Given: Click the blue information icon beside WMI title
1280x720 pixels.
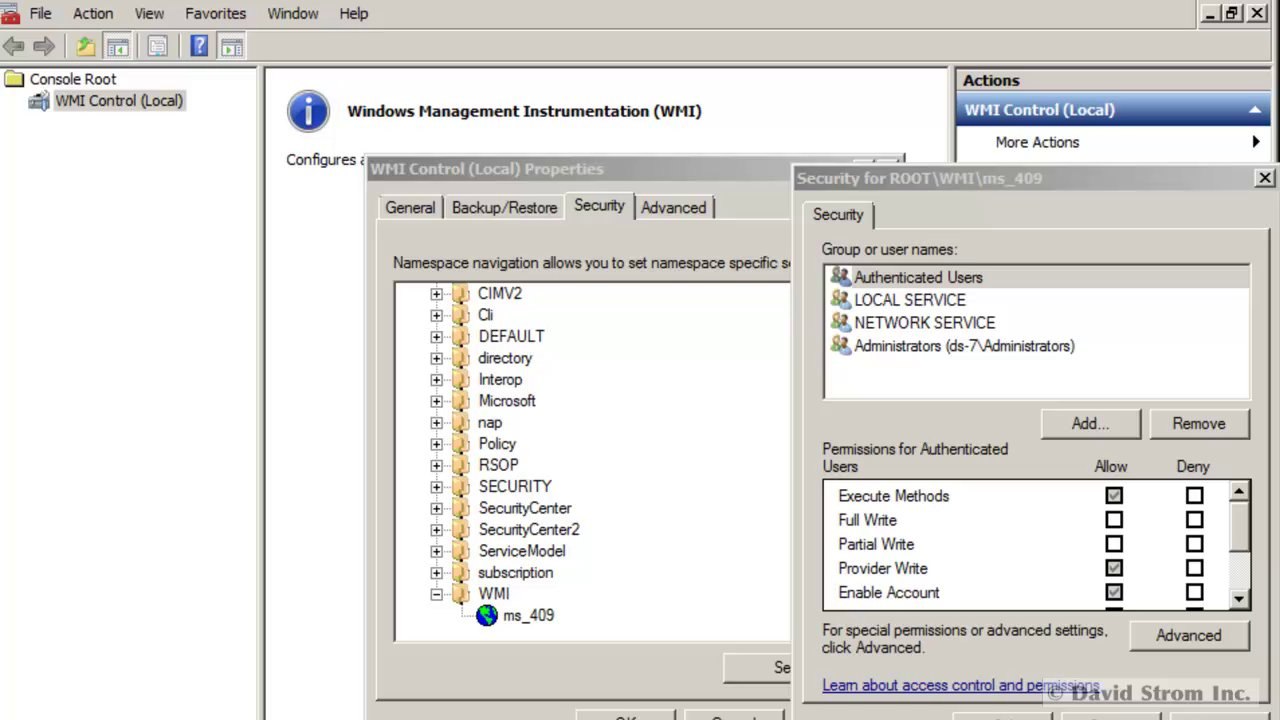Looking at the screenshot, I should [x=308, y=111].
